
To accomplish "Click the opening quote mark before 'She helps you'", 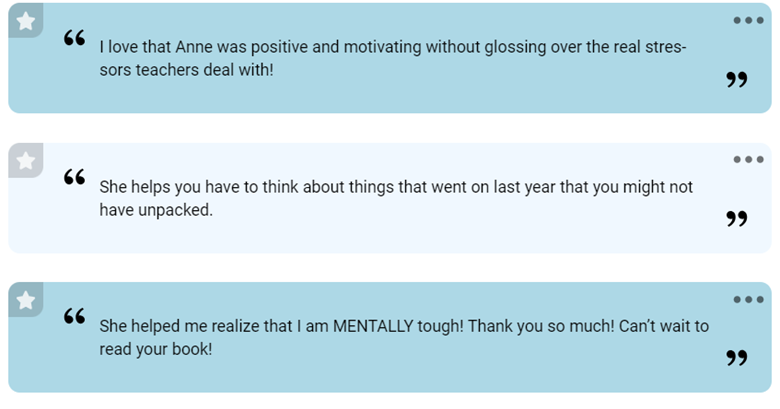I will [74, 178].
